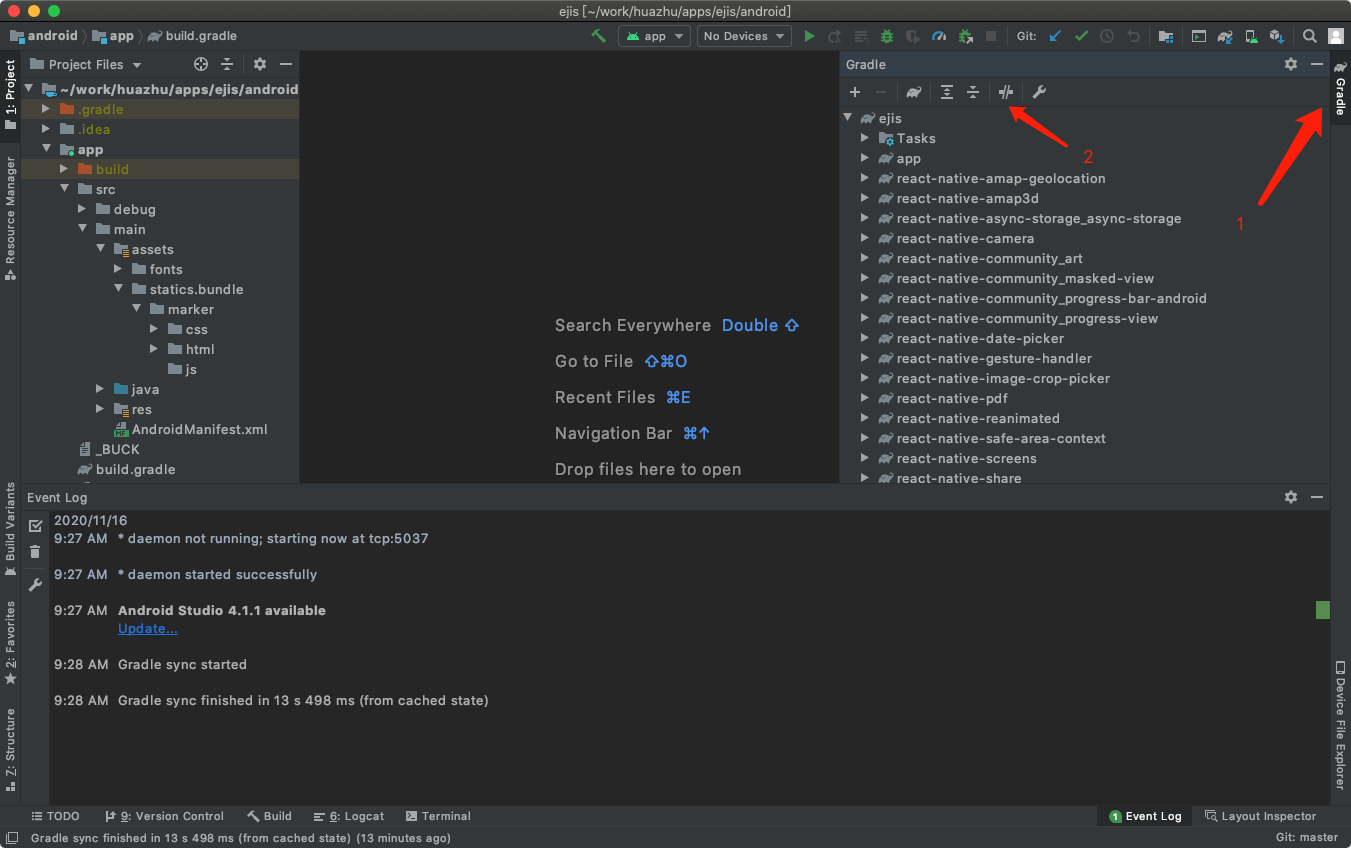Viewport: 1351px width, 848px height.
Task: Toggle Gradle offline mode
Action: click(x=1006, y=92)
